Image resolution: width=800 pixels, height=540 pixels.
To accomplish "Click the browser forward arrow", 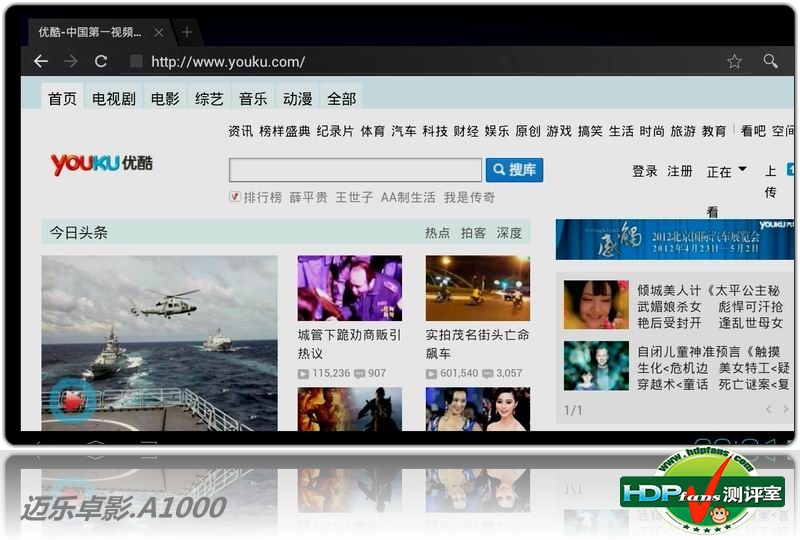I will [x=70, y=62].
